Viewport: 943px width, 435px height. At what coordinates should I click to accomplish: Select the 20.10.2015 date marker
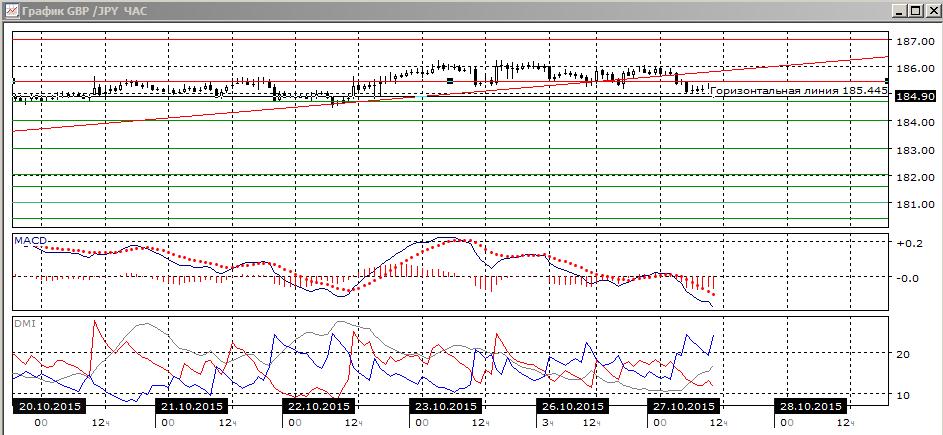coord(49,406)
